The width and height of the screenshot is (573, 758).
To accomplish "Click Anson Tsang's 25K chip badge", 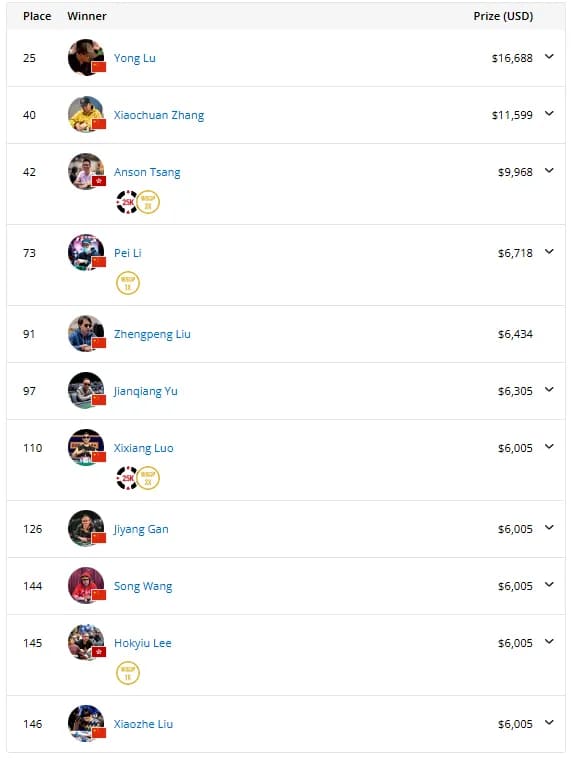I will pos(127,202).
